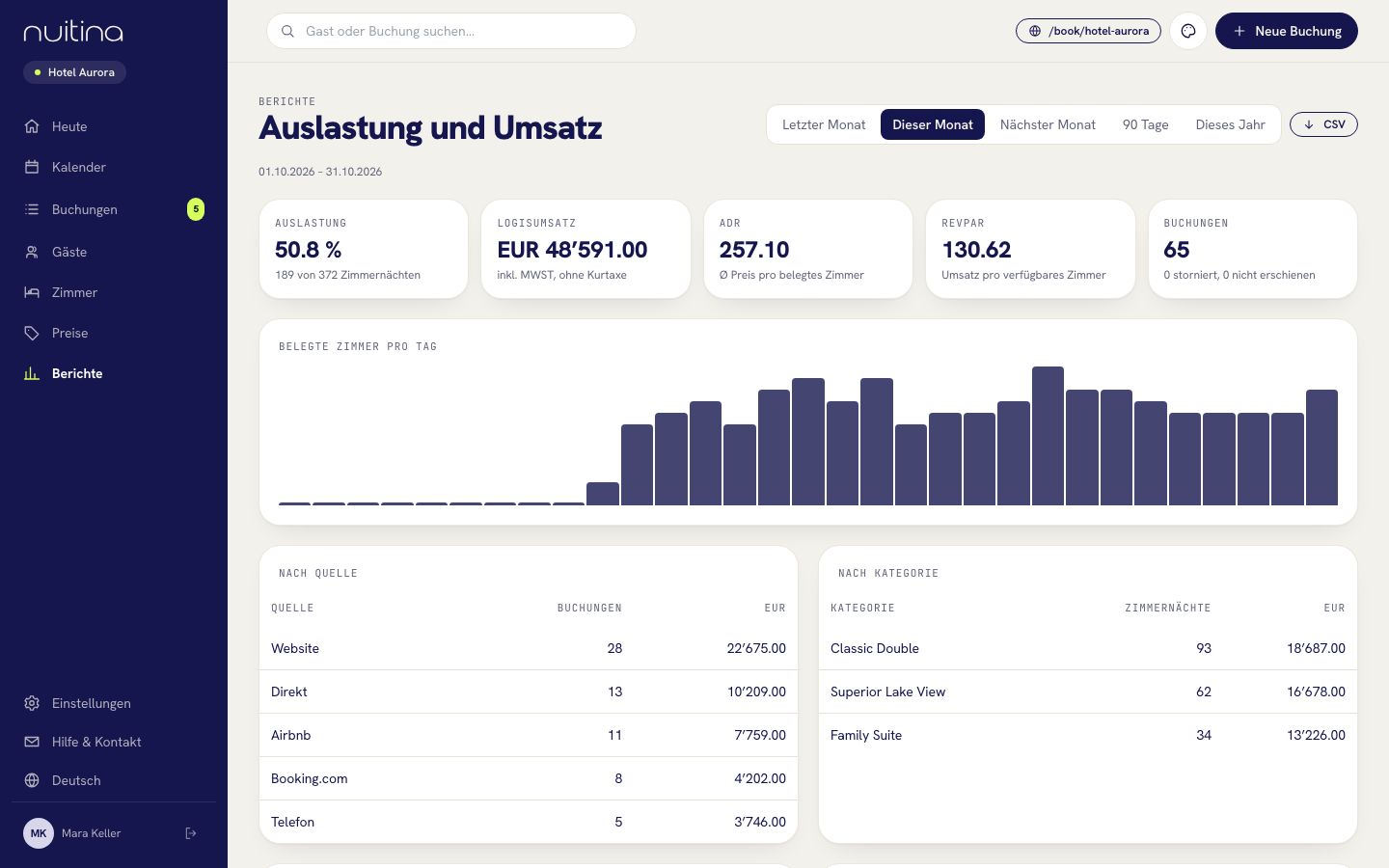Select the 90 Tage range
Viewport: 1389px width, 868px height.
click(x=1146, y=124)
